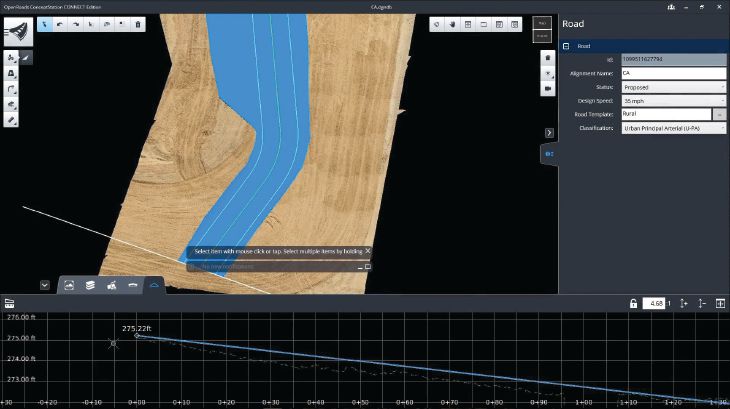
Task: Close the select item hint tooltip
Action: (367, 251)
